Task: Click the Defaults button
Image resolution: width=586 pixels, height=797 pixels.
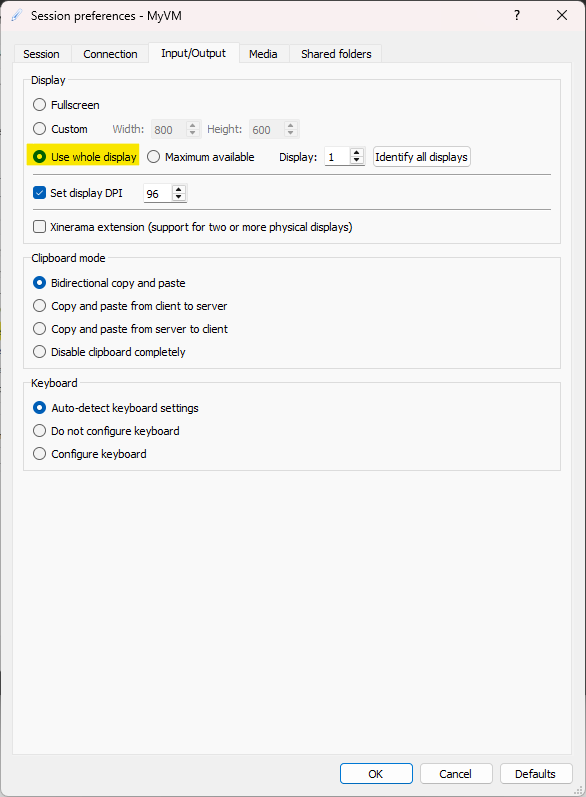Action: tap(536, 774)
